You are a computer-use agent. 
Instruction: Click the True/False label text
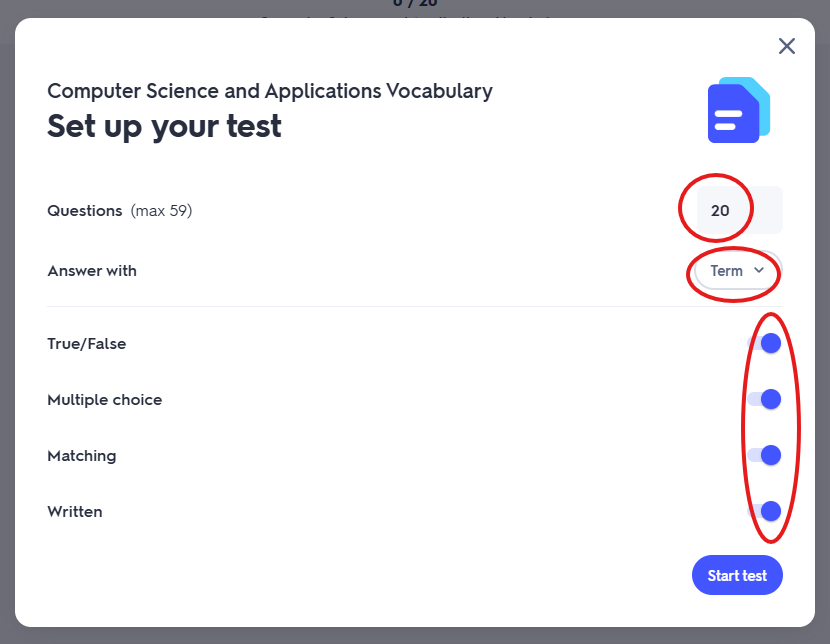87,344
